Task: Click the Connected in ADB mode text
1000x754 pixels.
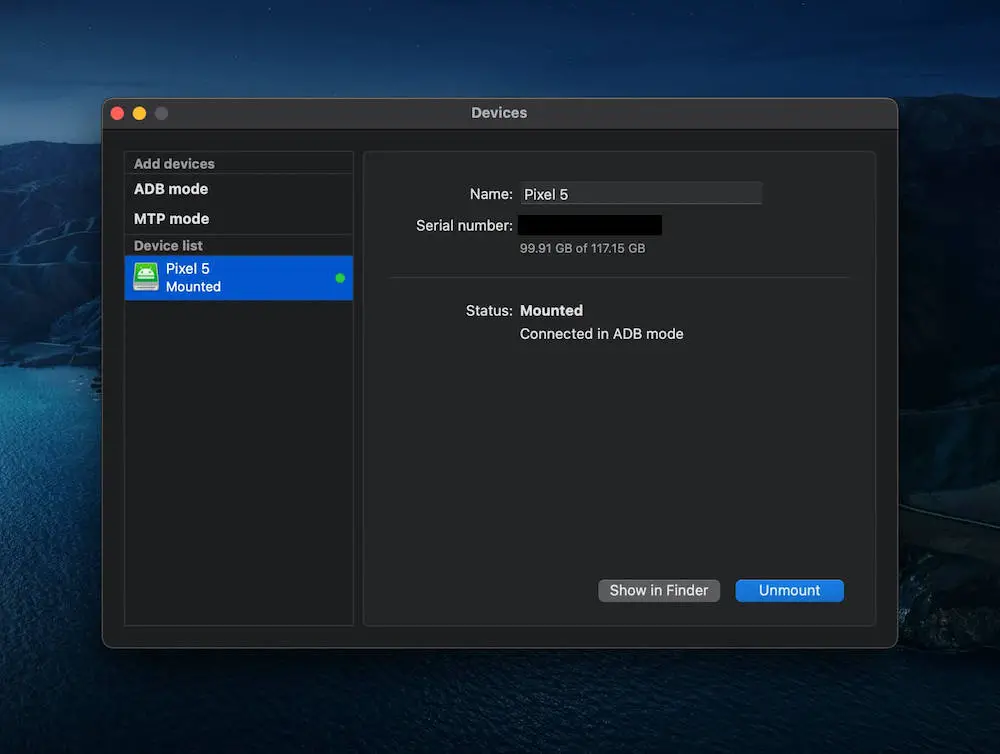Action: pyautogui.click(x=601, y=334)
